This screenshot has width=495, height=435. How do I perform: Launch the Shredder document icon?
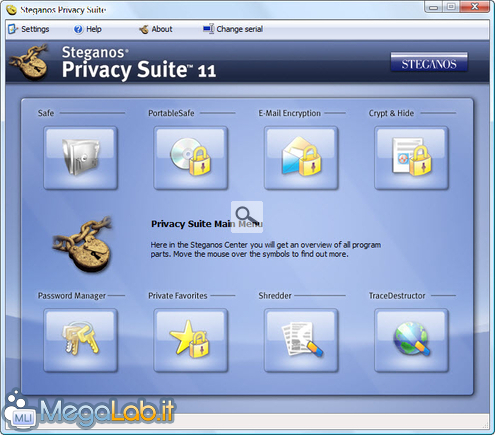(301, 340)
